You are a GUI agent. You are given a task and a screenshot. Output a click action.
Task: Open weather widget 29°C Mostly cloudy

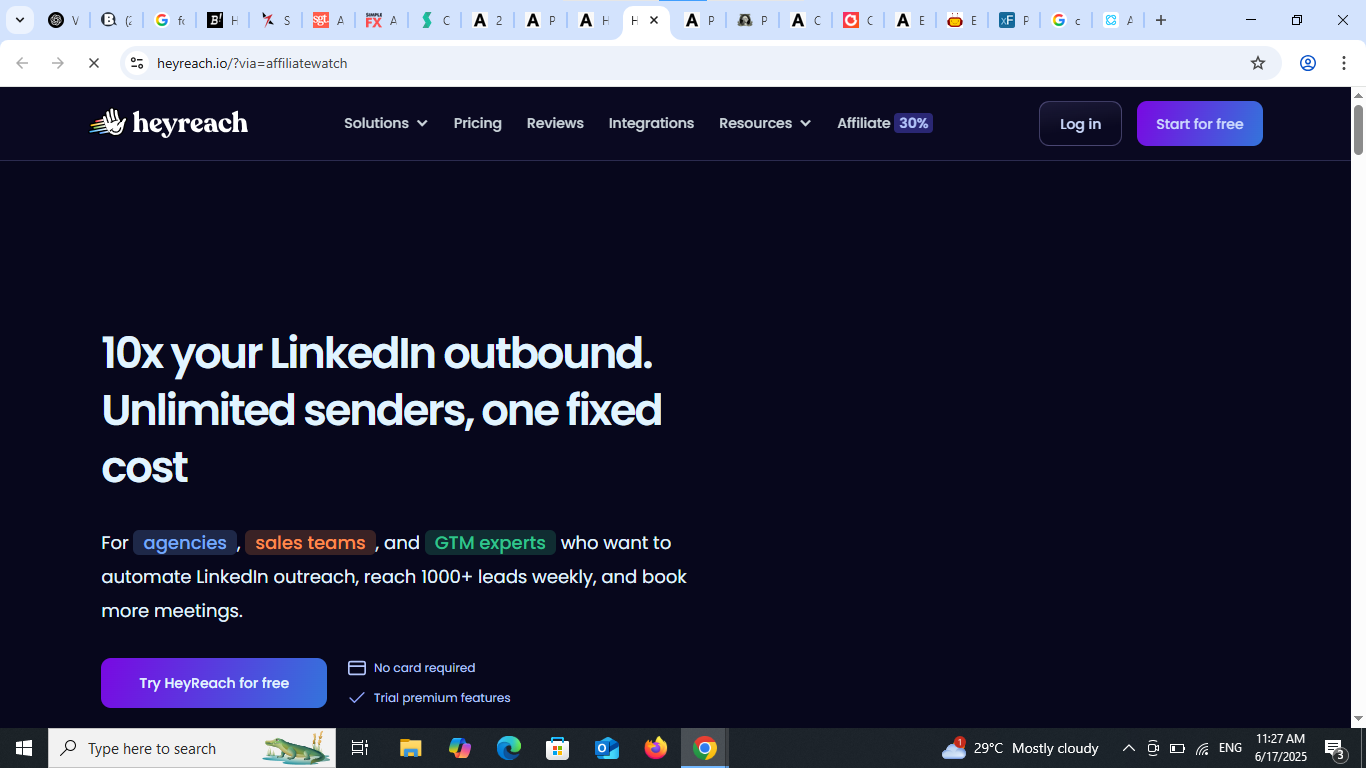(x=1020, y=748)
